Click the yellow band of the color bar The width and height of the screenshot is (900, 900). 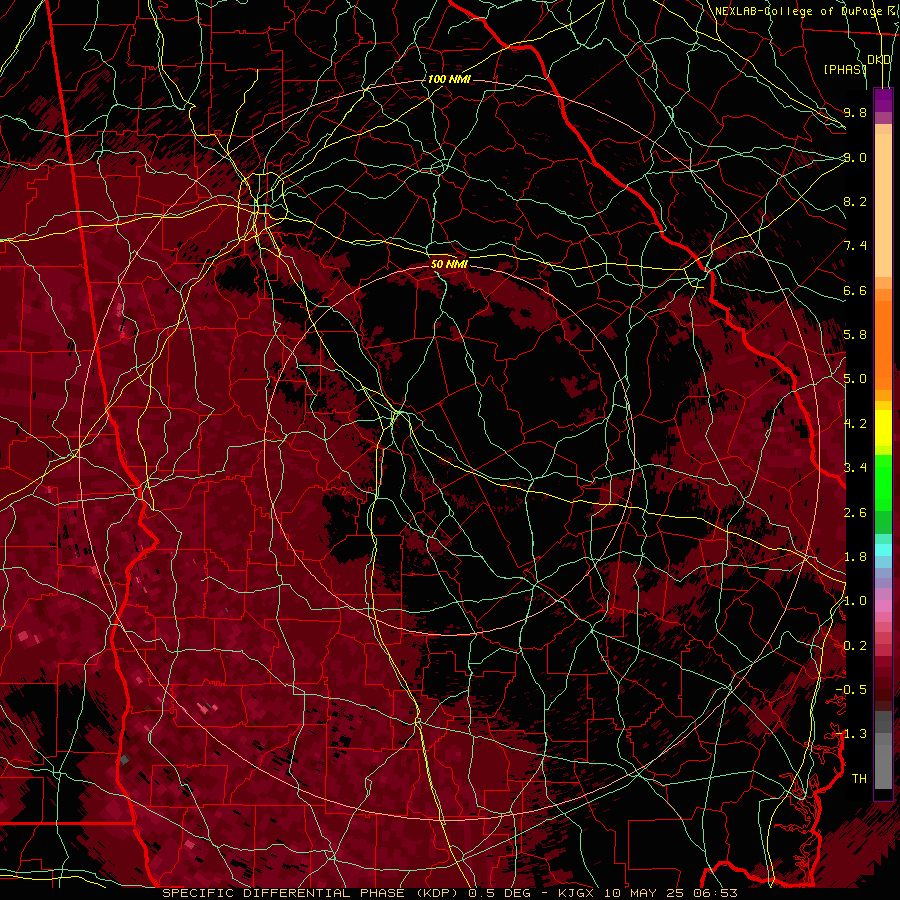[883, 428]
